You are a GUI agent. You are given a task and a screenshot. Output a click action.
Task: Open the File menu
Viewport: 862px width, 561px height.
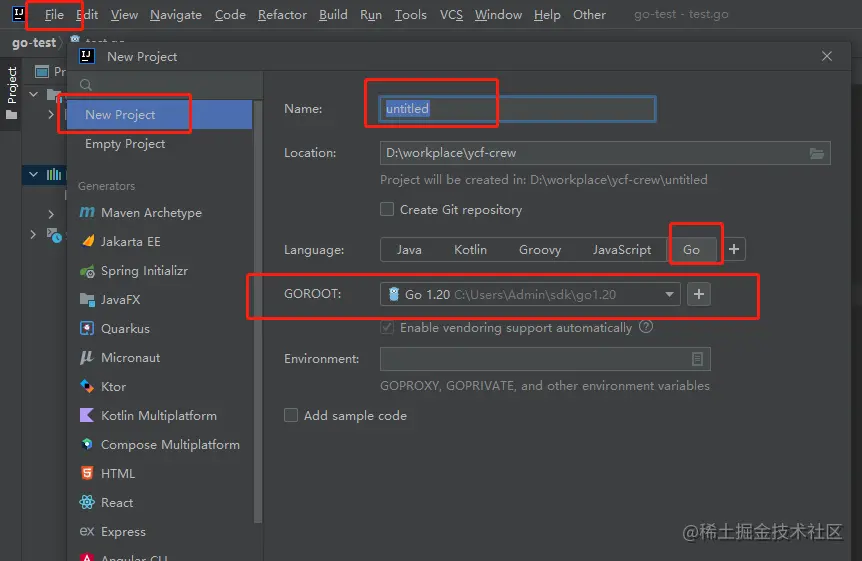(54, 15)
